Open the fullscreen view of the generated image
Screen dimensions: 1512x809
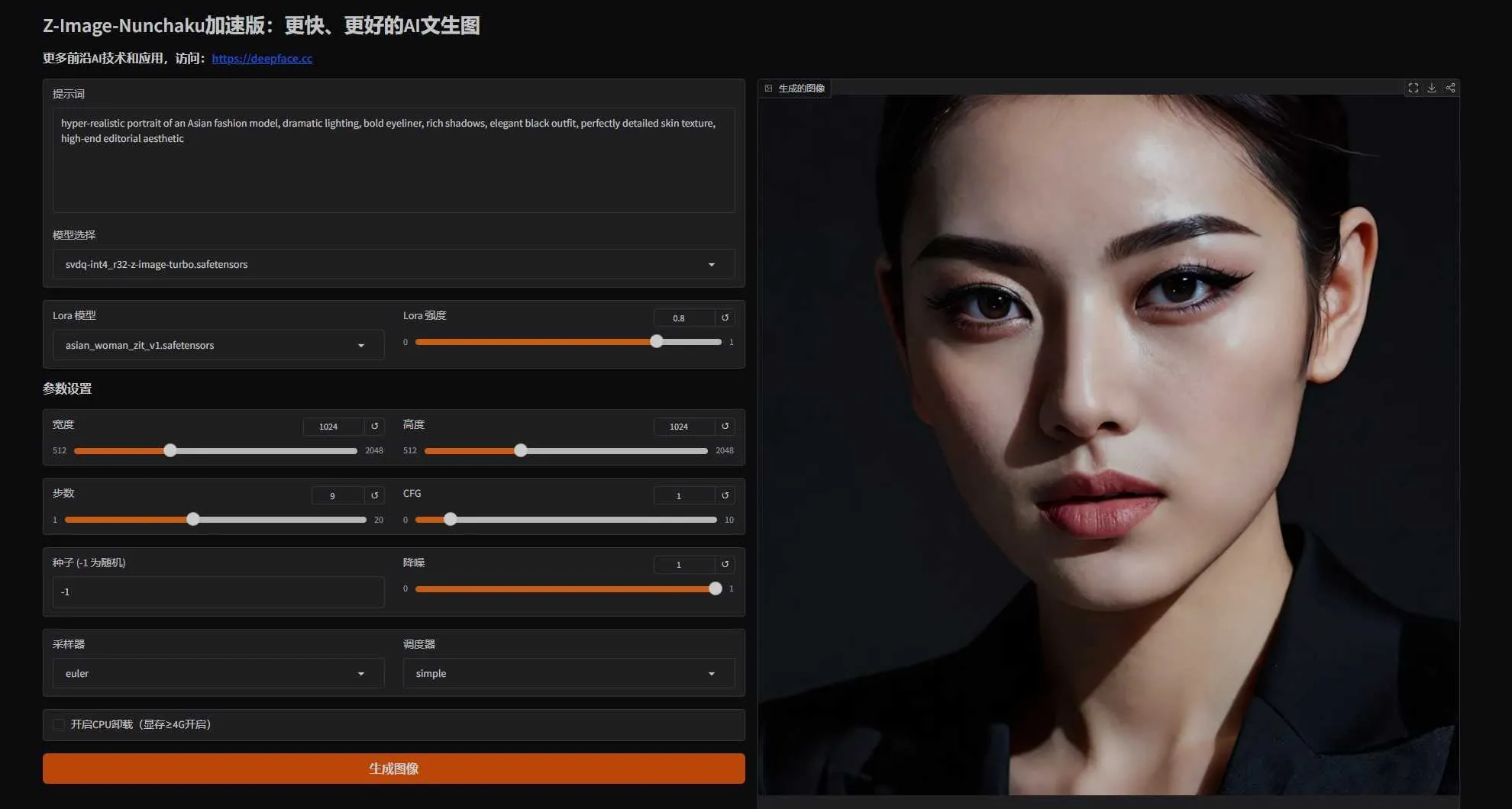click(1413, 87)
